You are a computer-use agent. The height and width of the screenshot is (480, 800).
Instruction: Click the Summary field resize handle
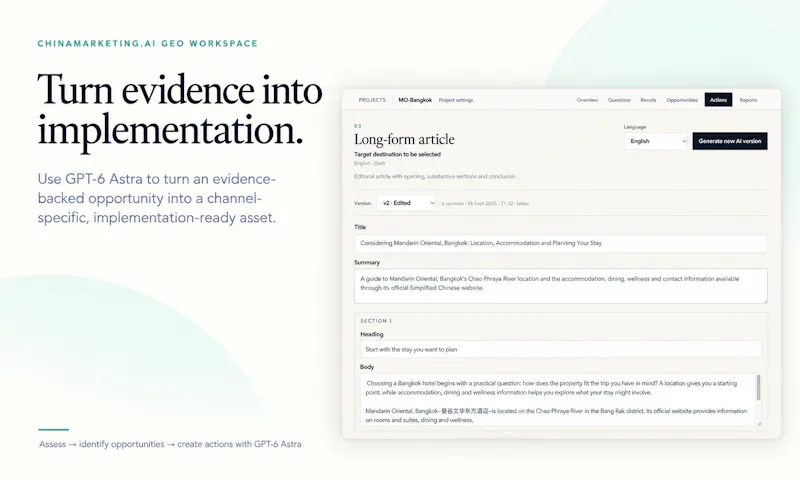[764, 300]
